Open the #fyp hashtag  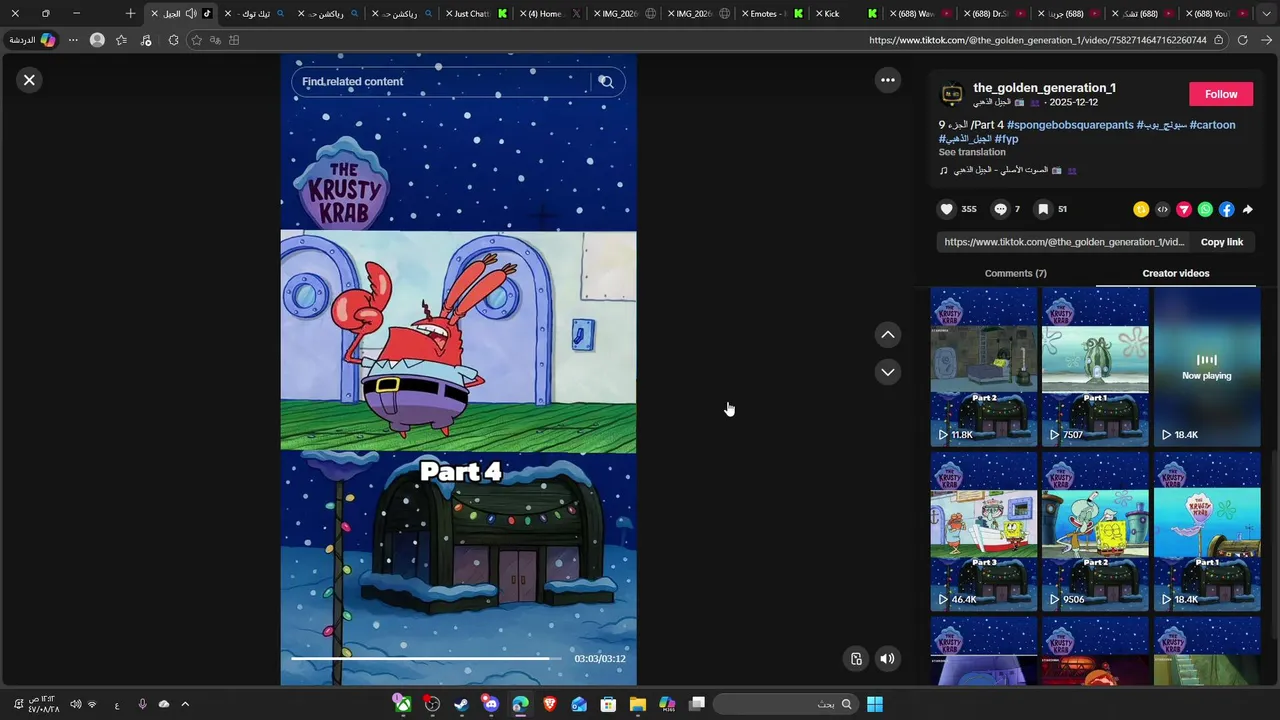tap(1006, 139)
